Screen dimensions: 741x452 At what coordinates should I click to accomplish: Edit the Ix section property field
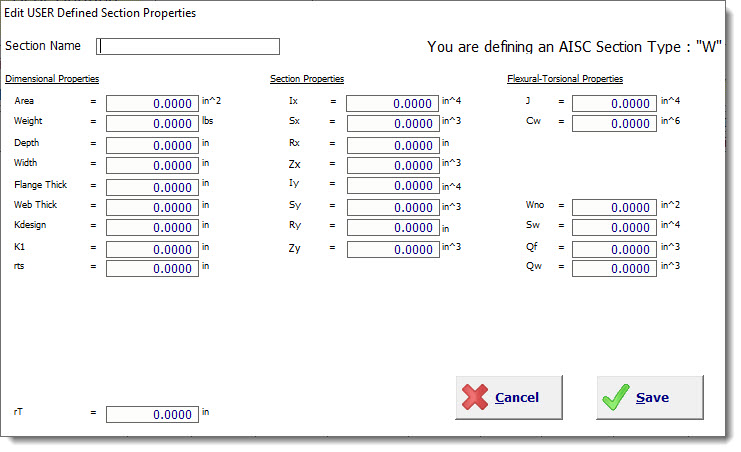tap(392, 103)
